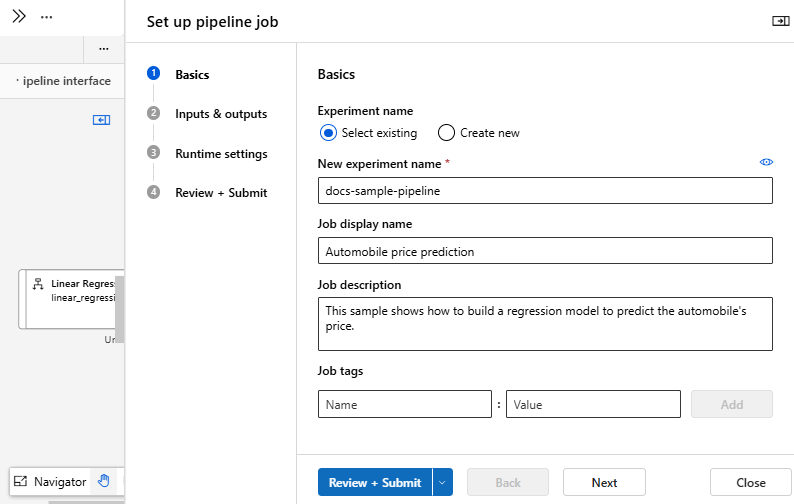Click the blue panel collapse icon on canvas

point(101,120)
